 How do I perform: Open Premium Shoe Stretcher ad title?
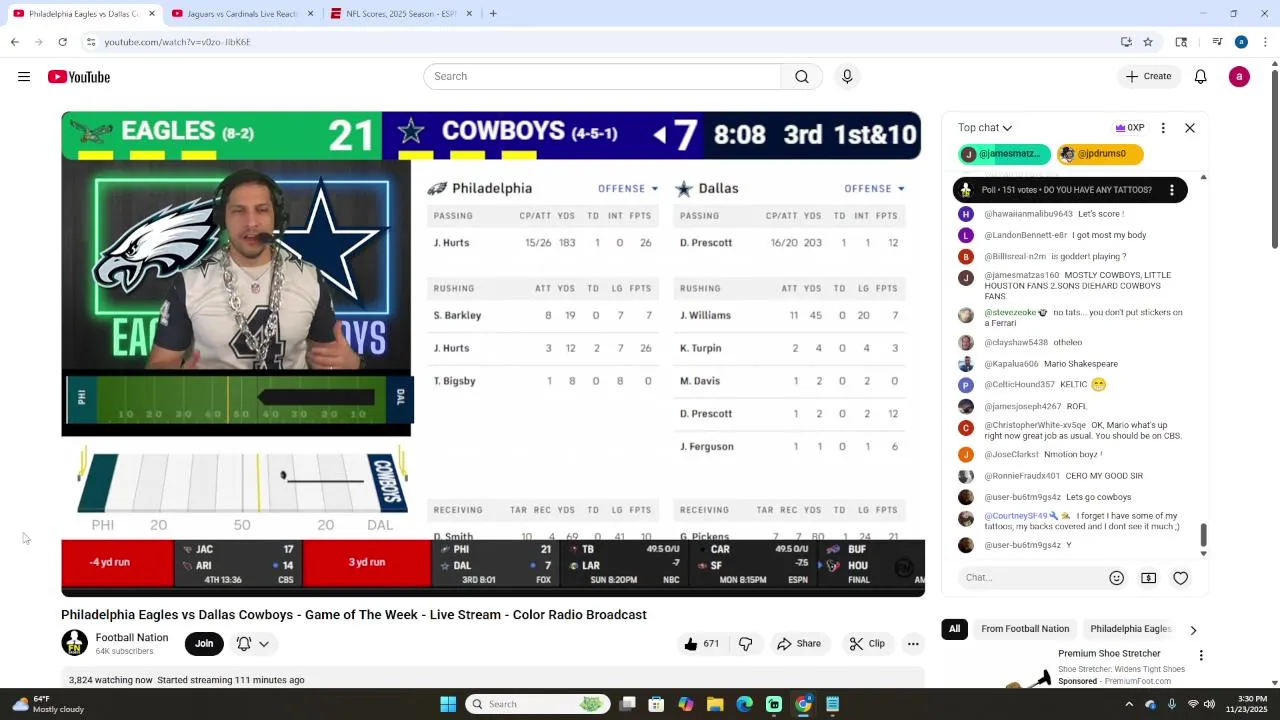click(x=1109, y=654)
